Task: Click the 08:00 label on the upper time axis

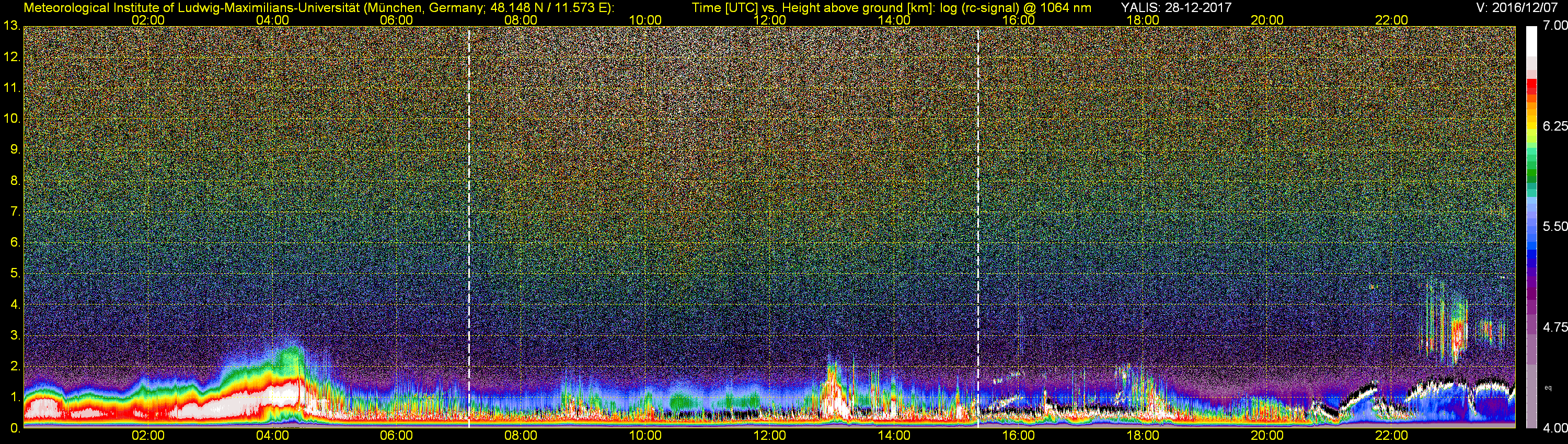Action: point(521,20)
